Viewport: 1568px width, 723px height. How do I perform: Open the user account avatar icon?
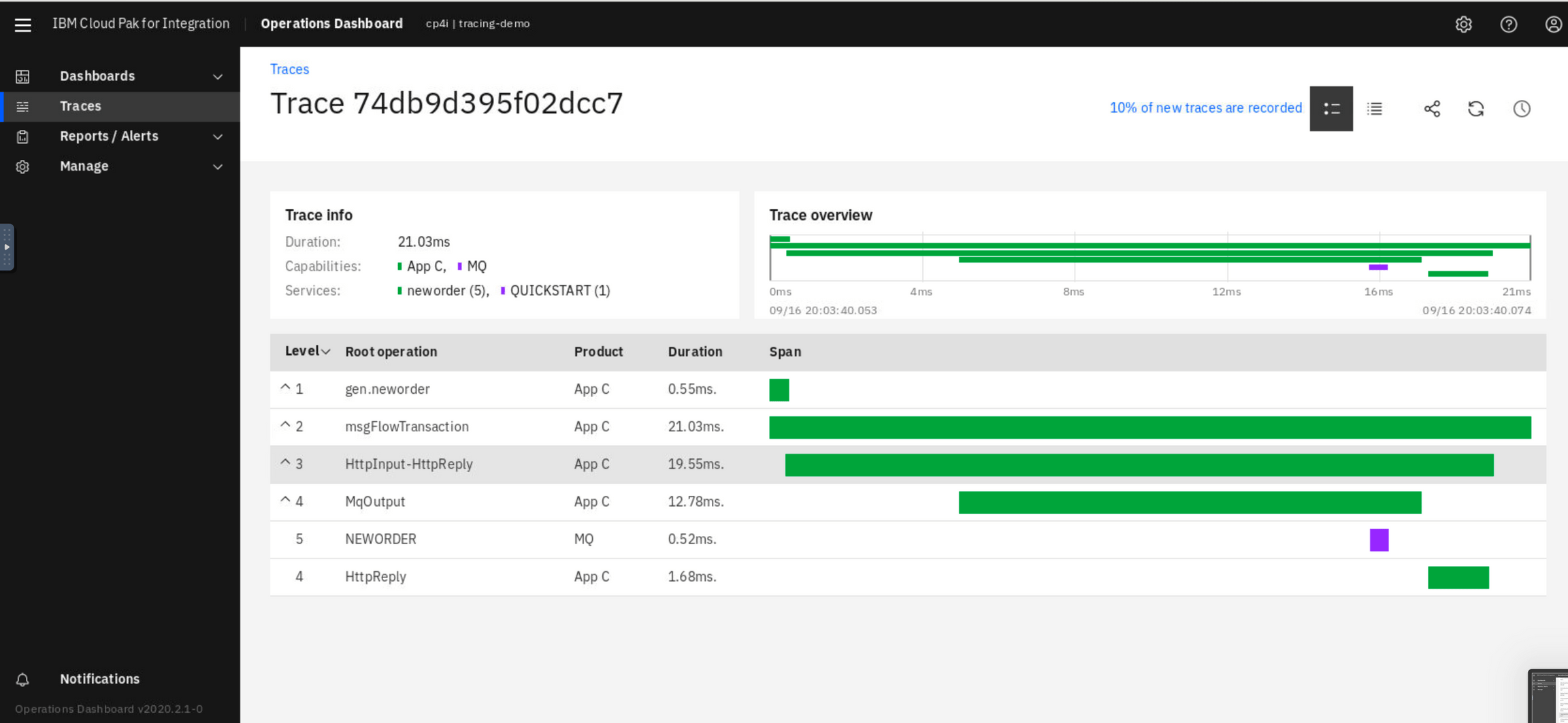(1553, 24)
